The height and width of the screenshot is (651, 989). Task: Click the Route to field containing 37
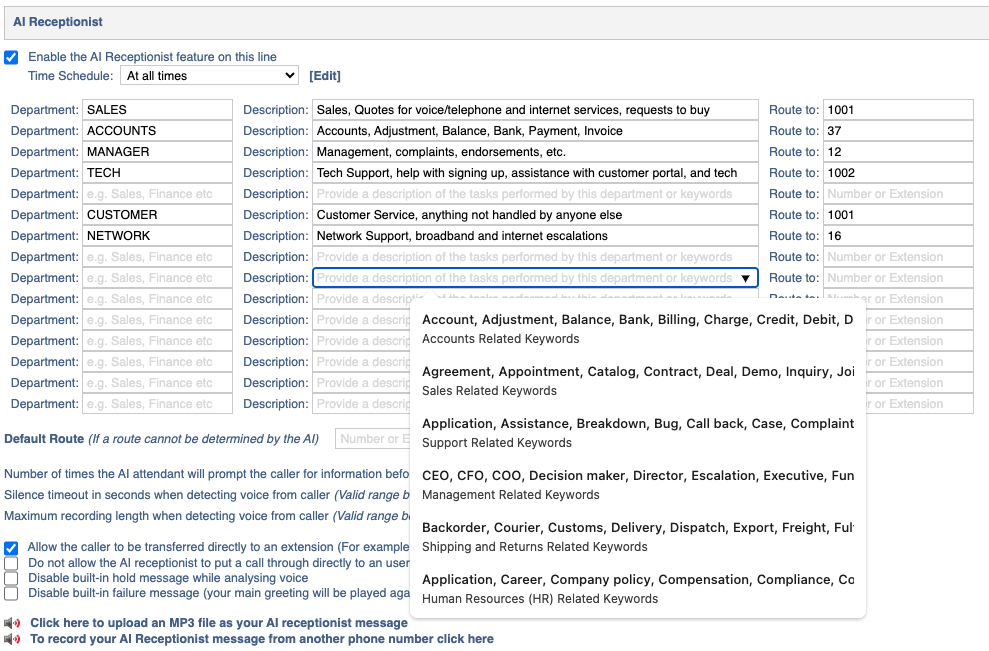[x=898, y=131]
